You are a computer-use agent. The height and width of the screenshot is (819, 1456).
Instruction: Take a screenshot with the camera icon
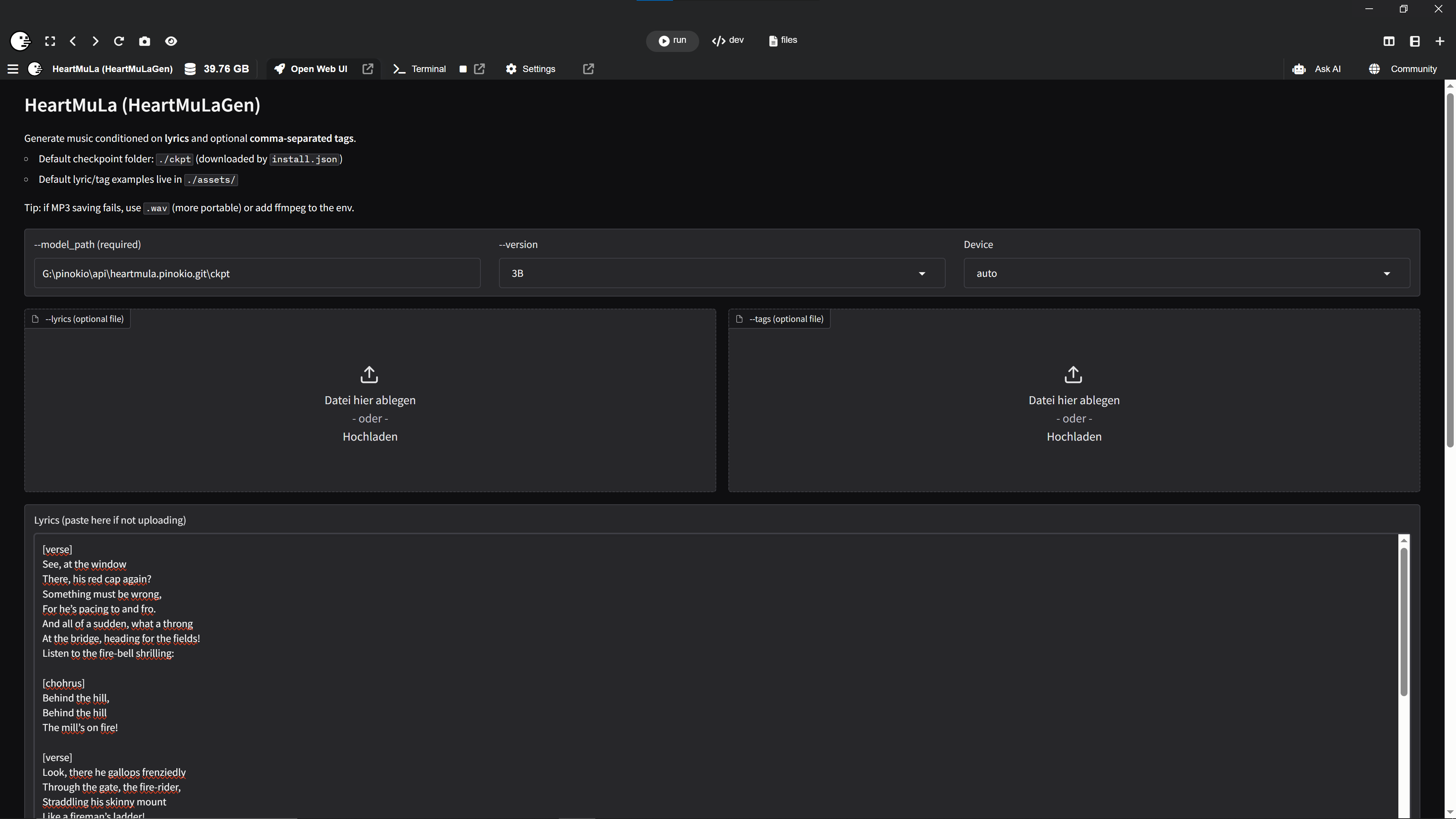pos(145,41)
